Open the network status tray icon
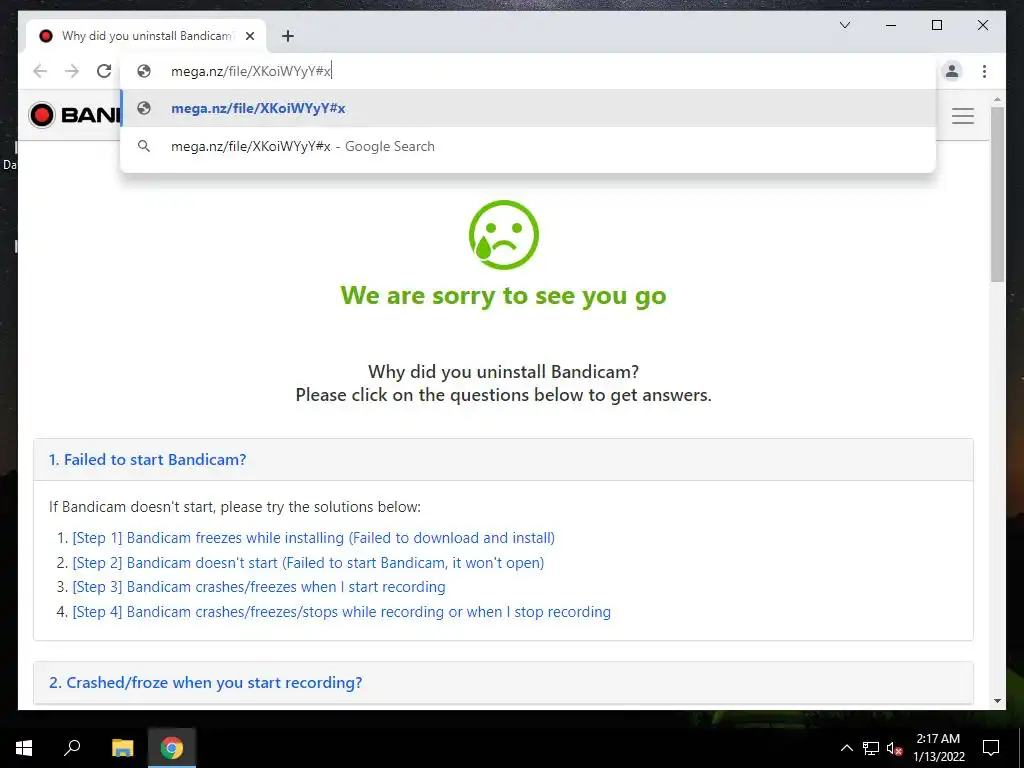This screenshot has height=768, width=1024. [871, 748]
